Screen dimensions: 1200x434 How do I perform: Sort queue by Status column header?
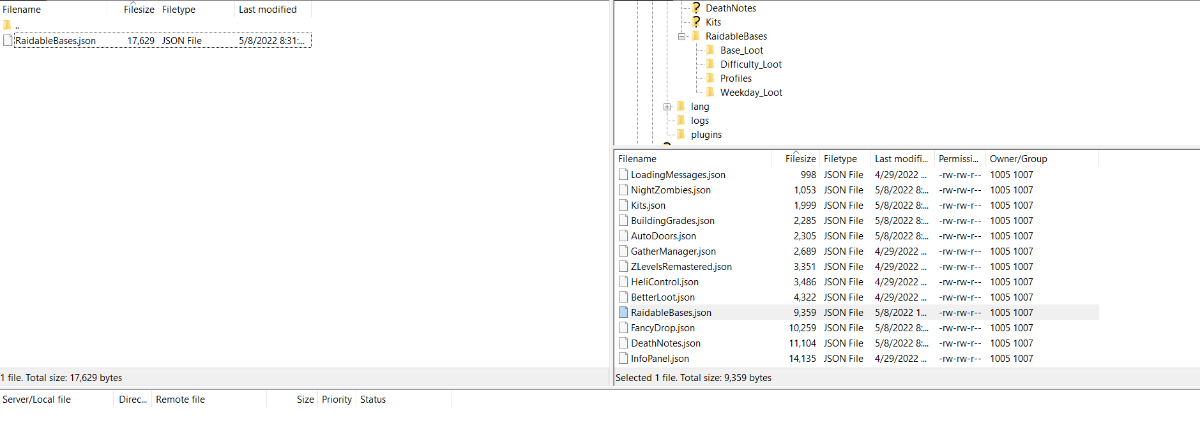coord(373,400)
